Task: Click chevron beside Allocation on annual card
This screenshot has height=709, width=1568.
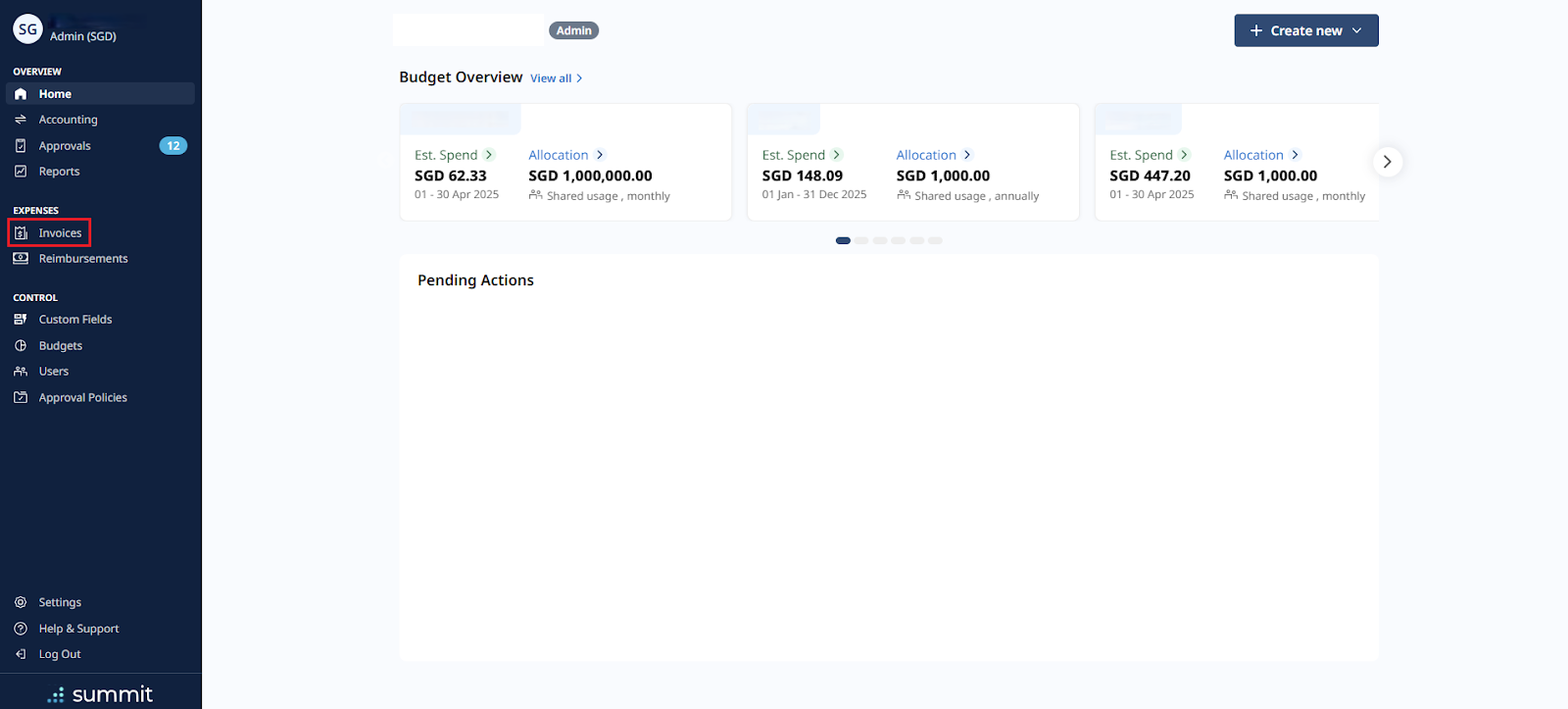Action: click(x=967, y=155)
